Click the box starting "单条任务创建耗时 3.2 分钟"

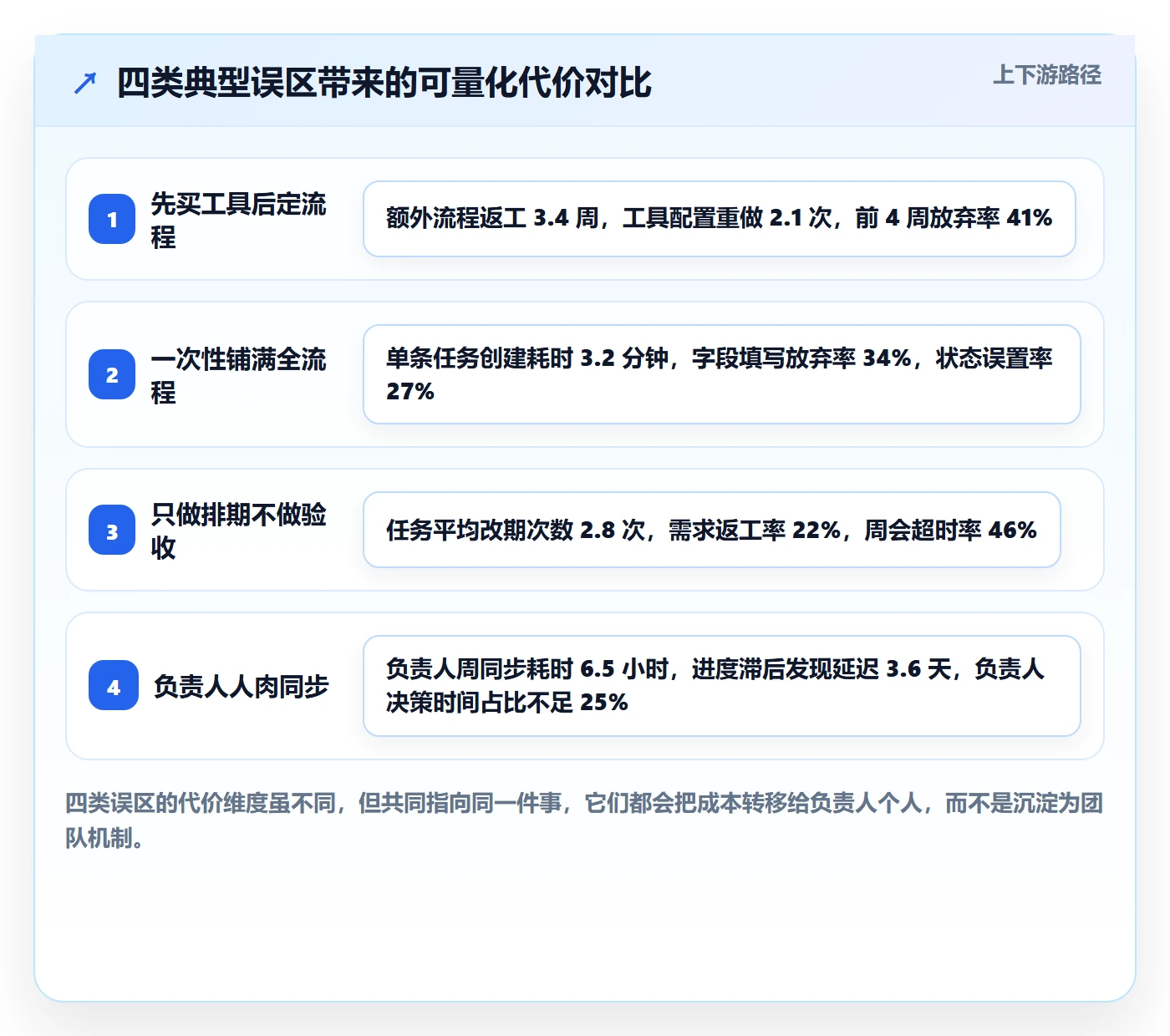722,374
